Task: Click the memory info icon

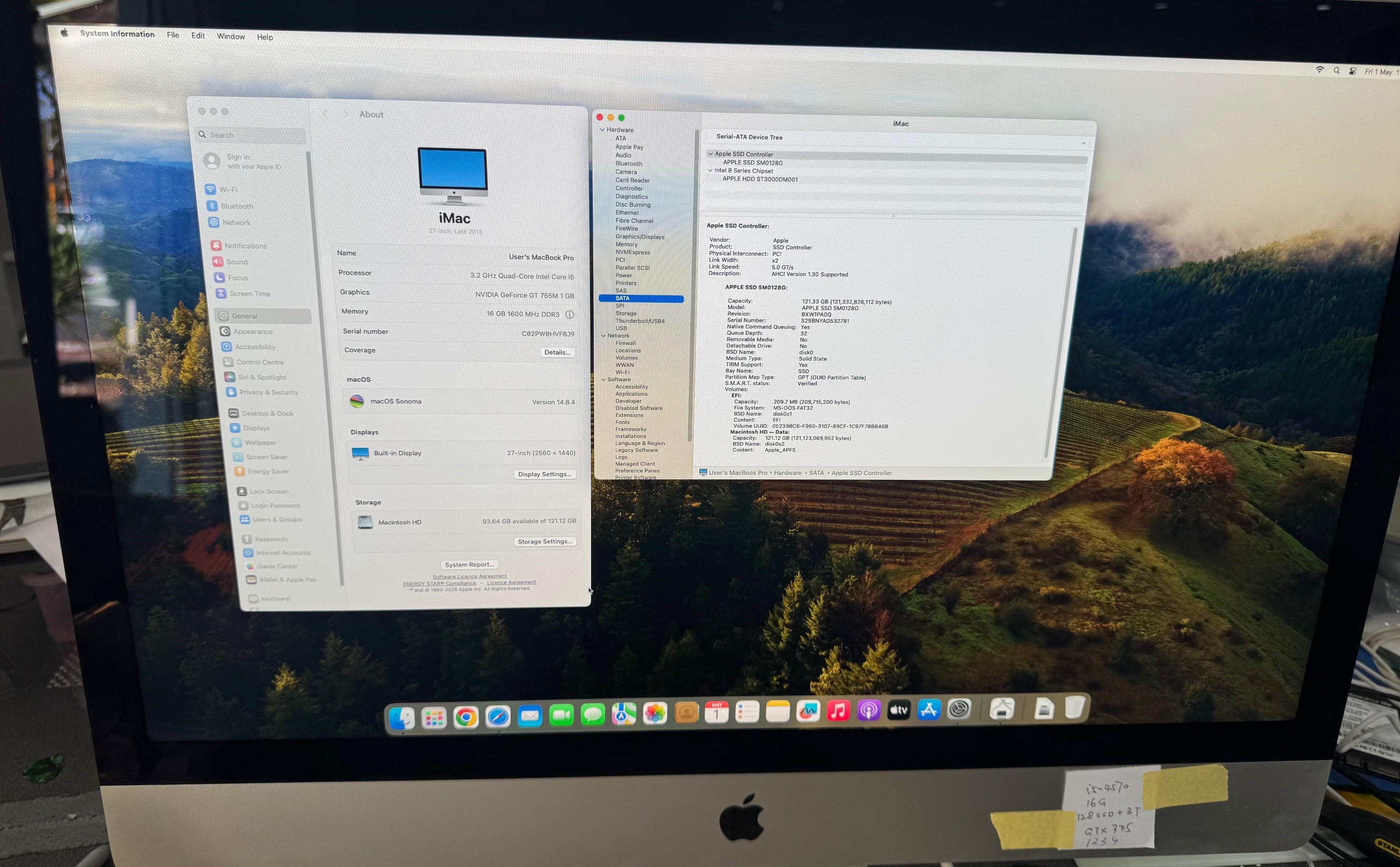Action: [569, 315]
